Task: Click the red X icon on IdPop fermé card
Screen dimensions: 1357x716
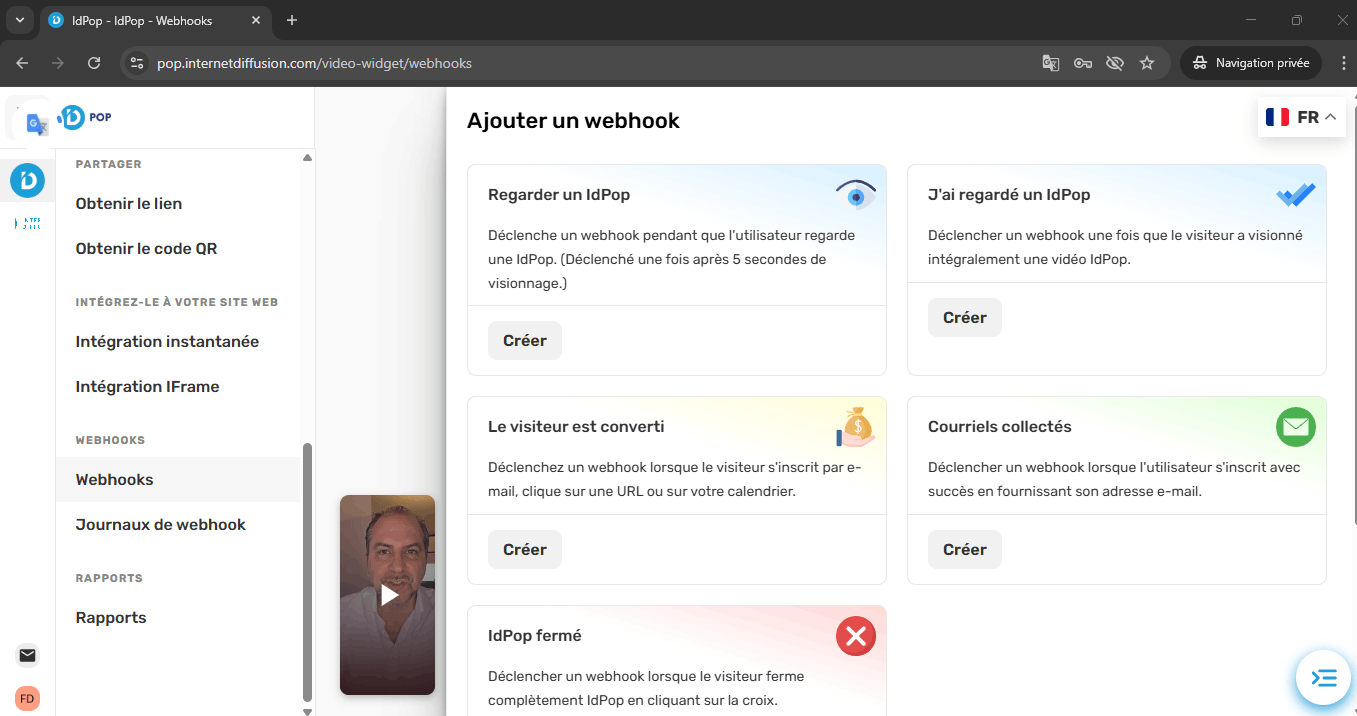Action: (x=856, y=636)
